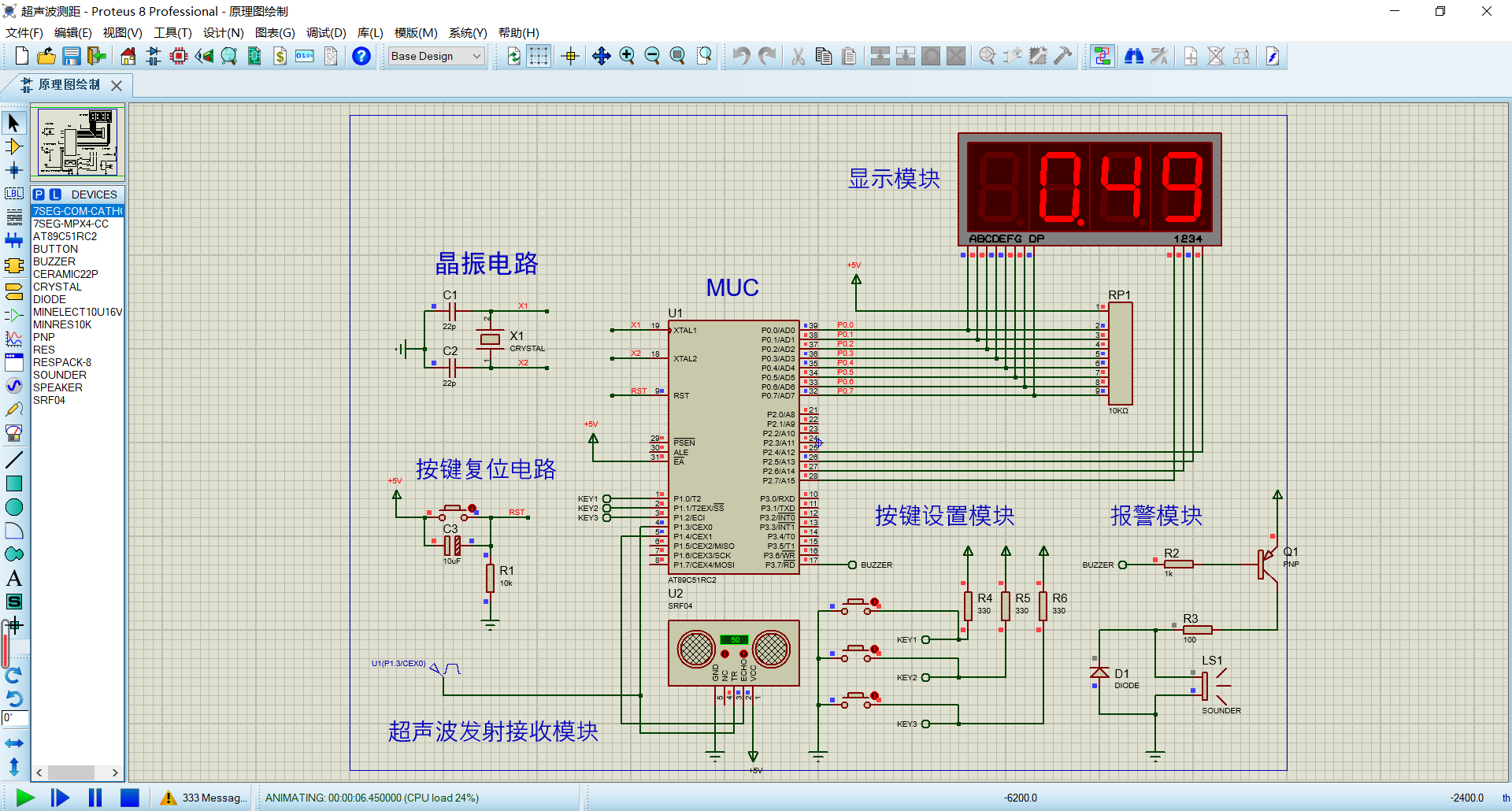Redraw the display with the refresh icon

pyautogui.click(x=513, y=56)
